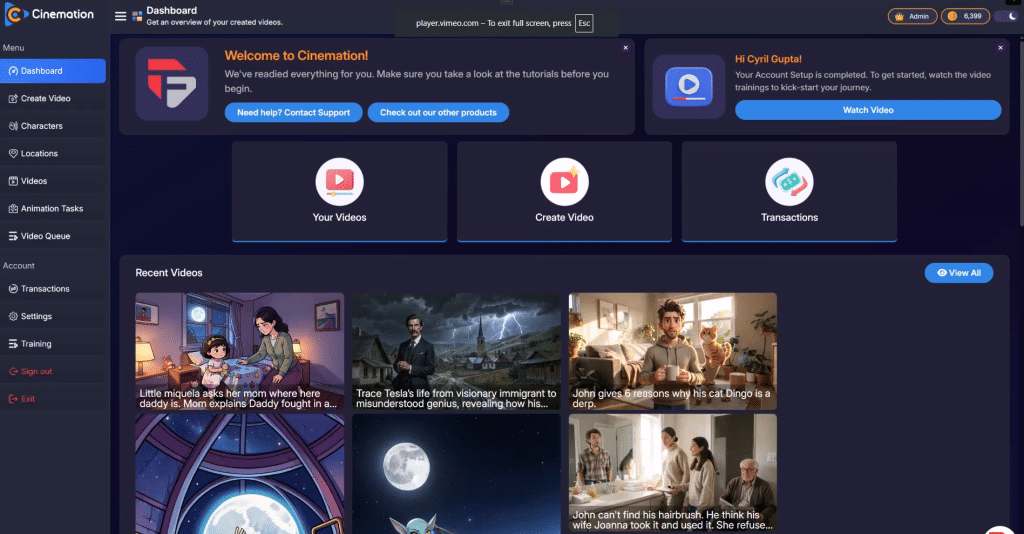This screenshot has width=1024, height=534.
Task: Click the hamburger menu icon
Action: point(121,16)
